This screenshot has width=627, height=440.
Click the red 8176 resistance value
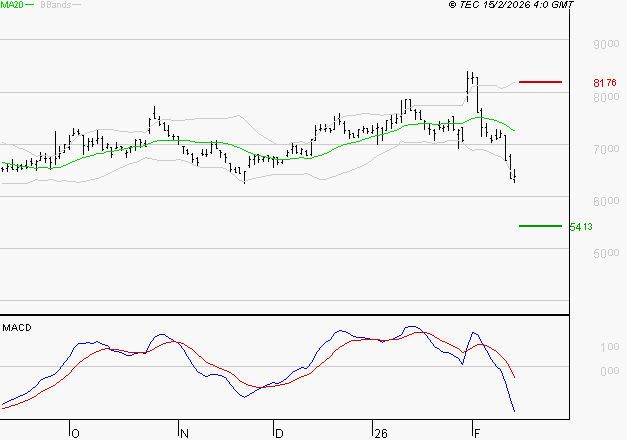pyautogui.click(x=605, y=83)
